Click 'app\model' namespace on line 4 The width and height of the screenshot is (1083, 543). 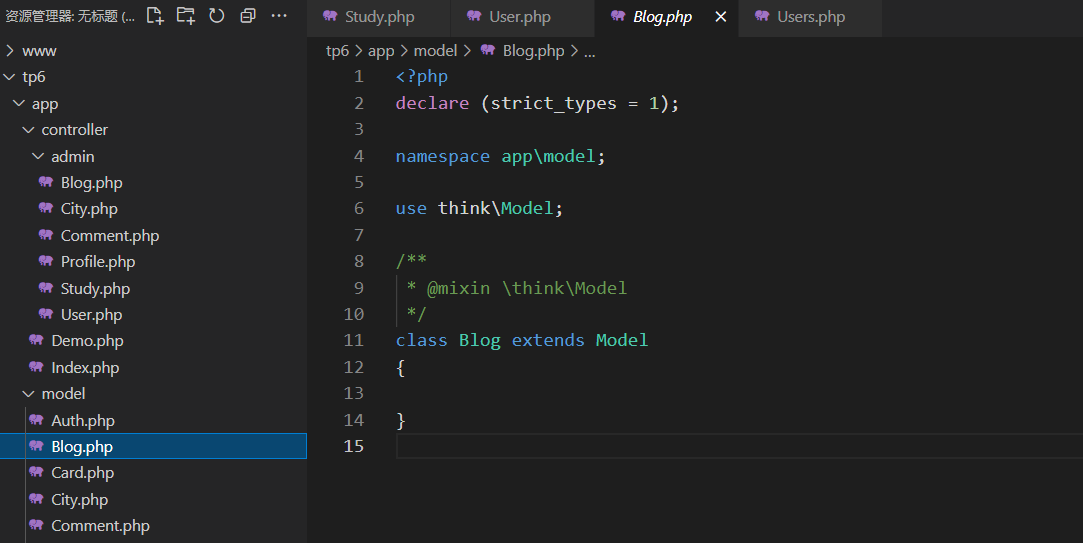tap(548, 157)
